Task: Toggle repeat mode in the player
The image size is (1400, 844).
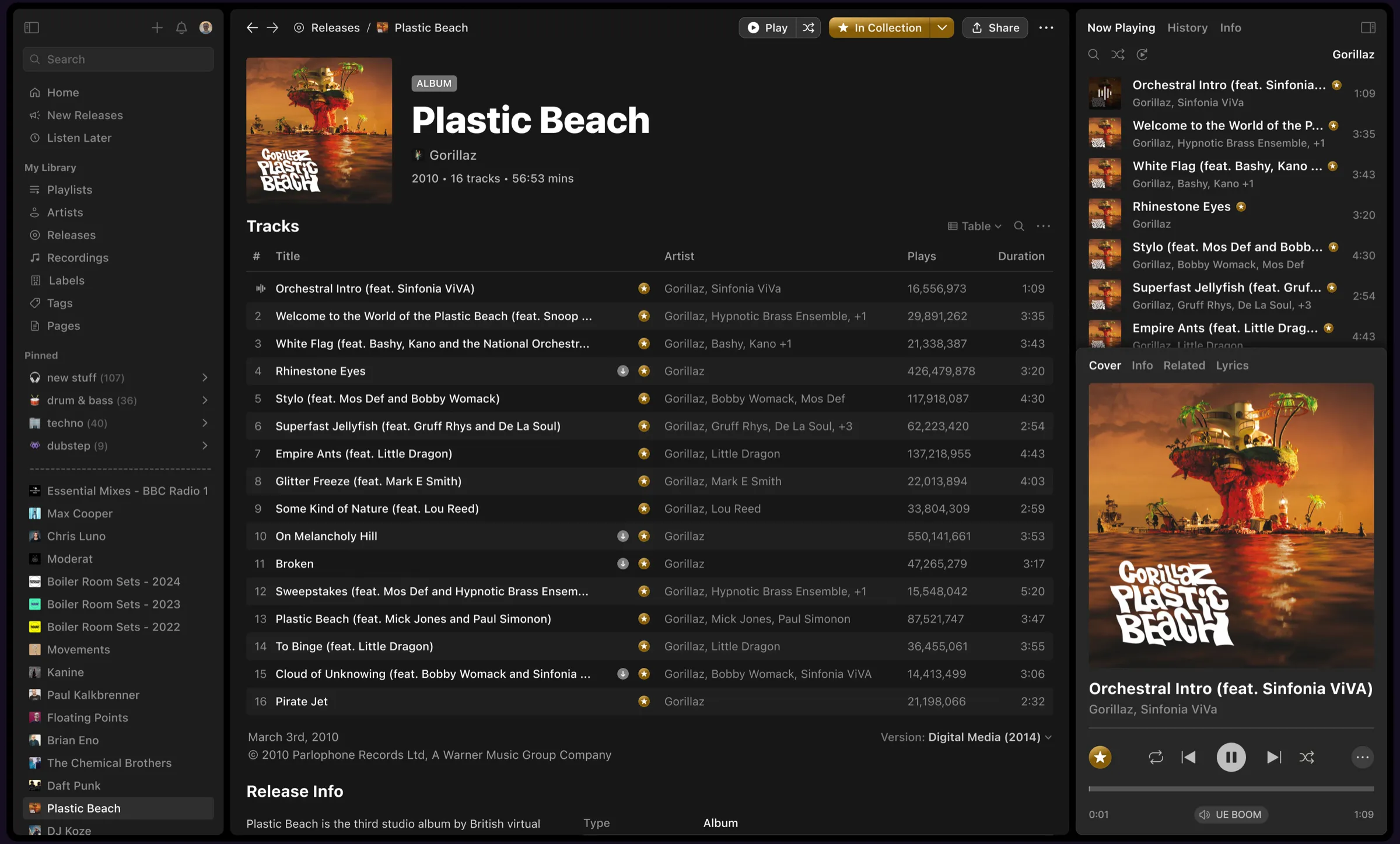Action: tap(1156, 757)
